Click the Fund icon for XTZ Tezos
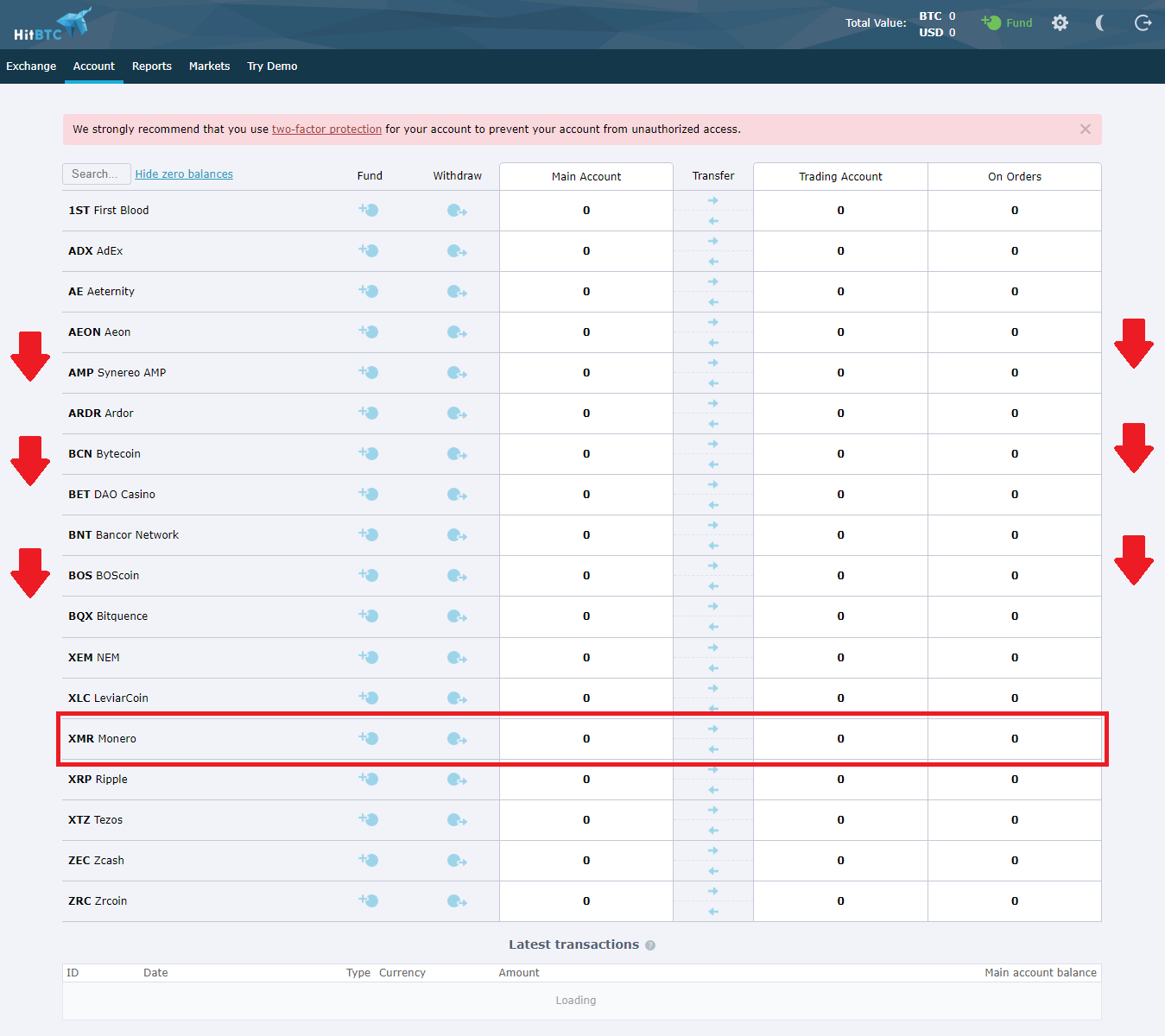This screenshot has width=1165, height=1036. [369, 819]
